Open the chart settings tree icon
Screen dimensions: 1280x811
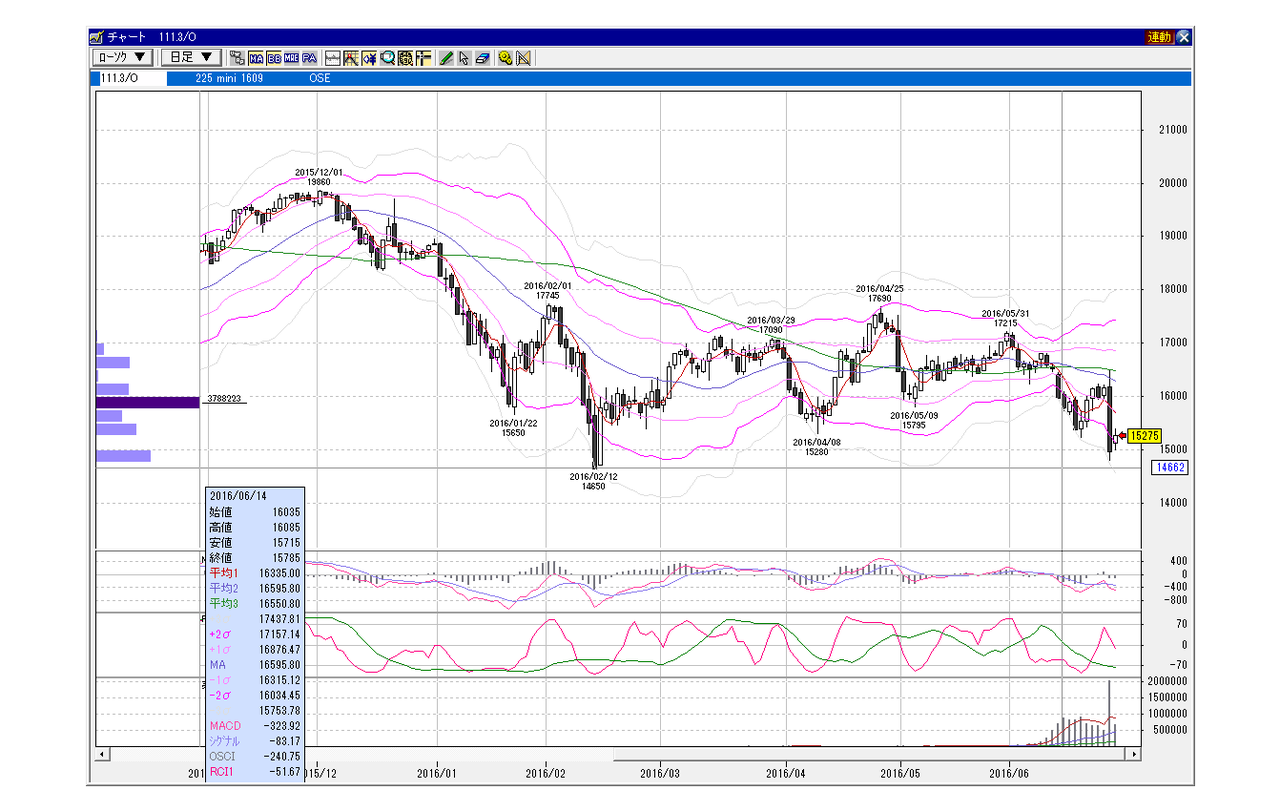(237, 58)
